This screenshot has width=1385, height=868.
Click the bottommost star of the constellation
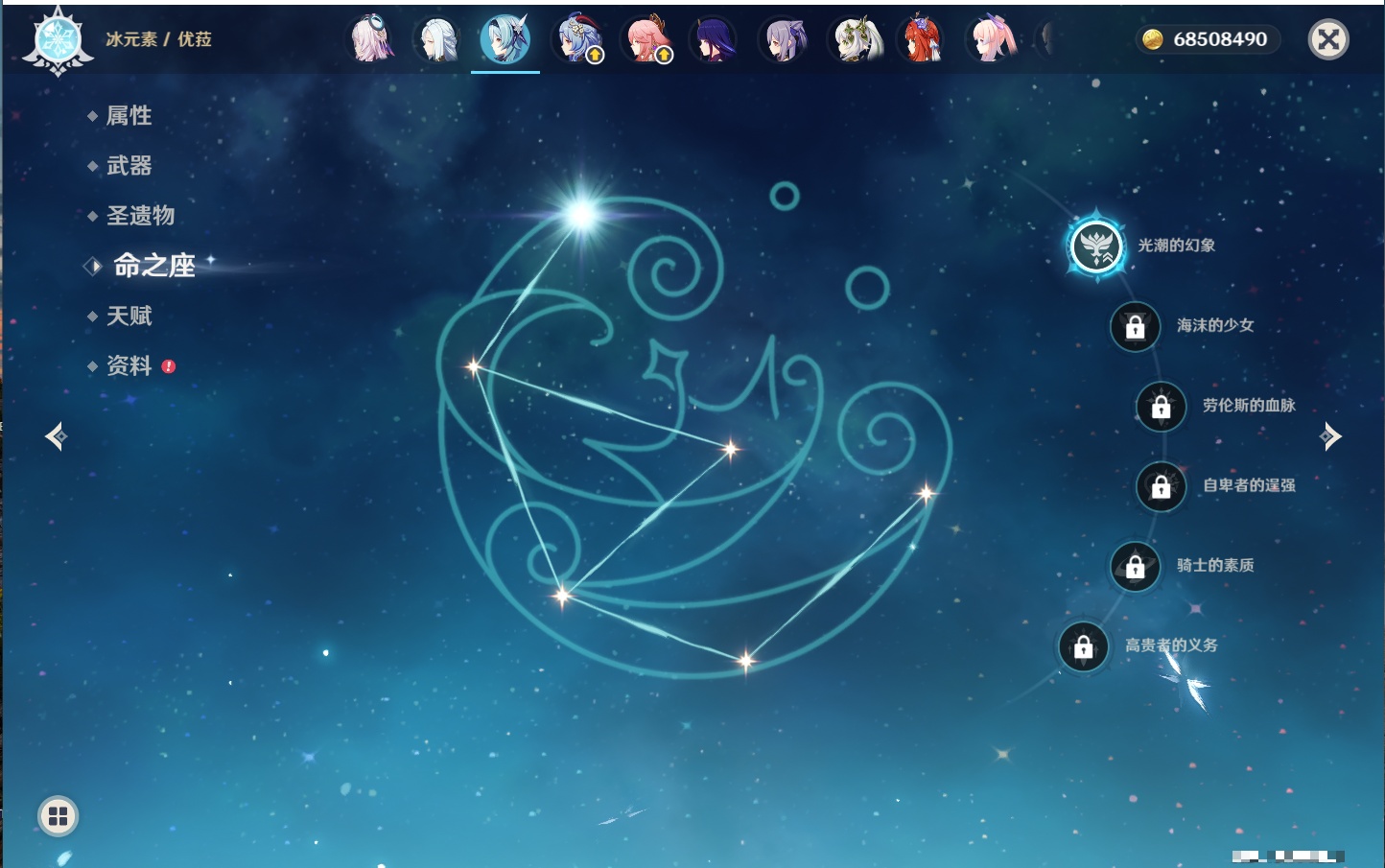click(x=746, y=661)
